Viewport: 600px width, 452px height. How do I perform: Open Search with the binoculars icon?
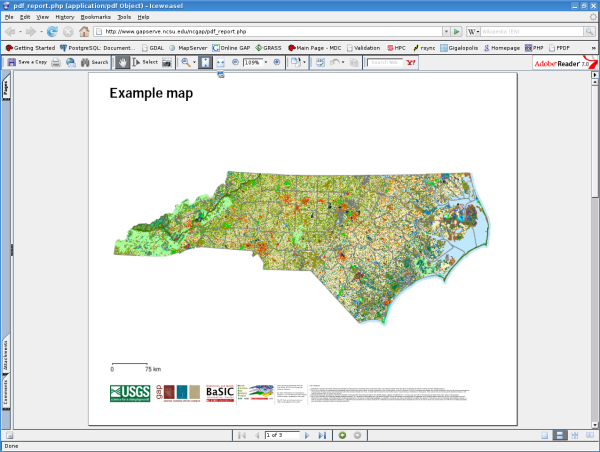(94, 62)
